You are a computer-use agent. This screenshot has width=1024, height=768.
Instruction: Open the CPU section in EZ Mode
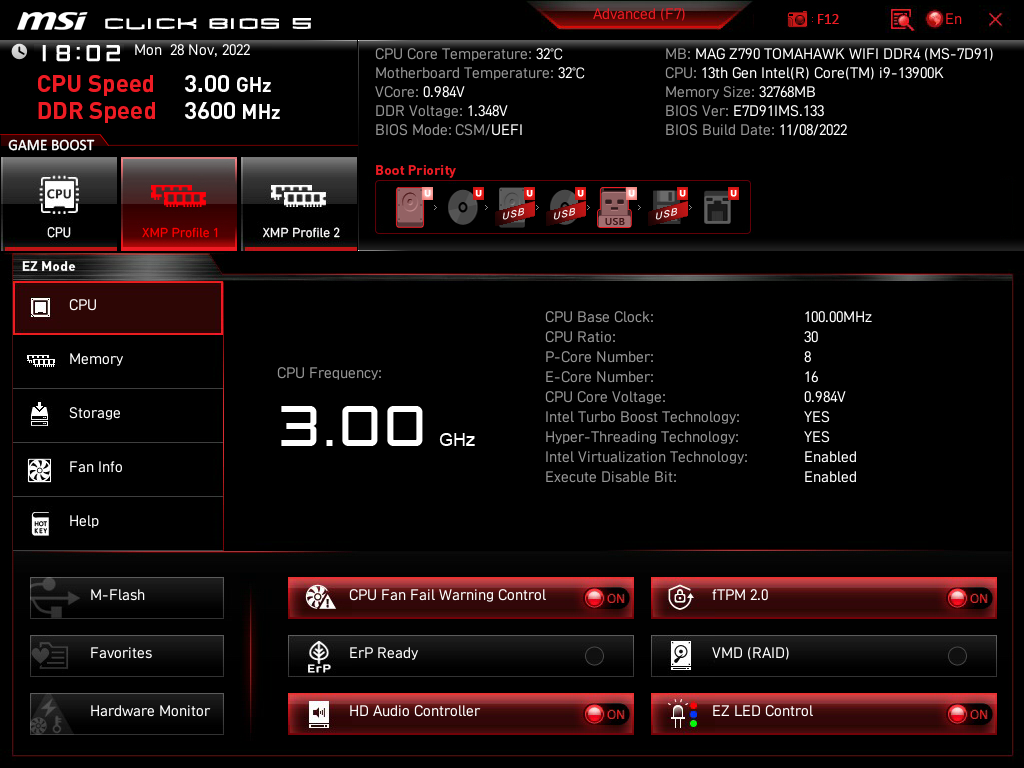118,308
